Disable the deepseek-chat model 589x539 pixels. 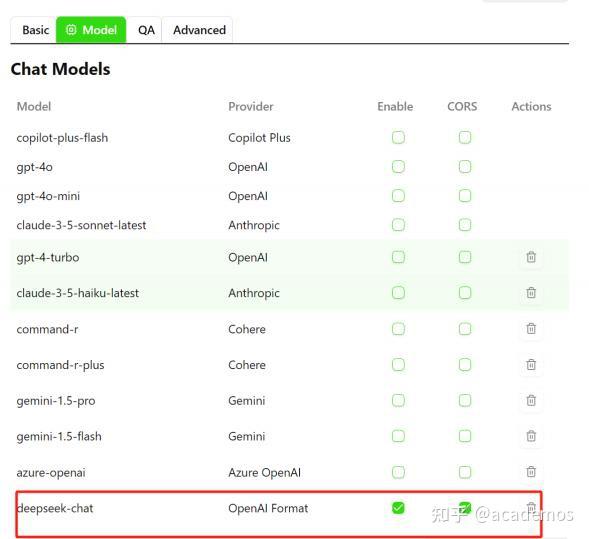398,508
